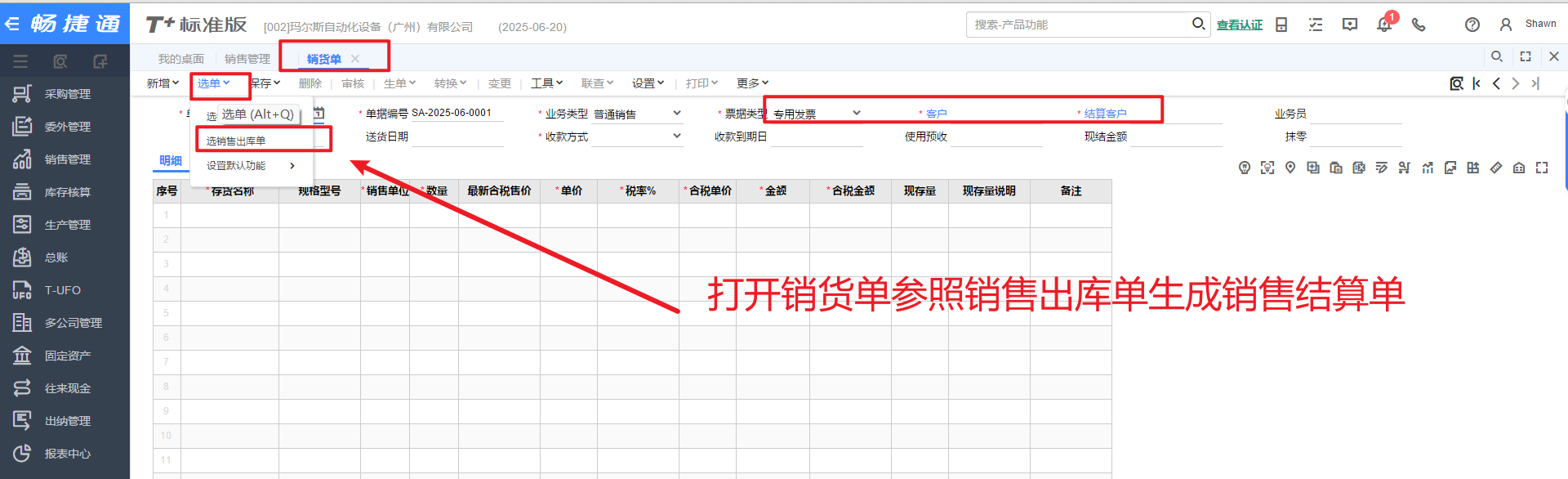Open 库存核算 module in sidebar
The width and height of the screenshot is (1568, 479).
pyautogui.click(x=67, y=192)
